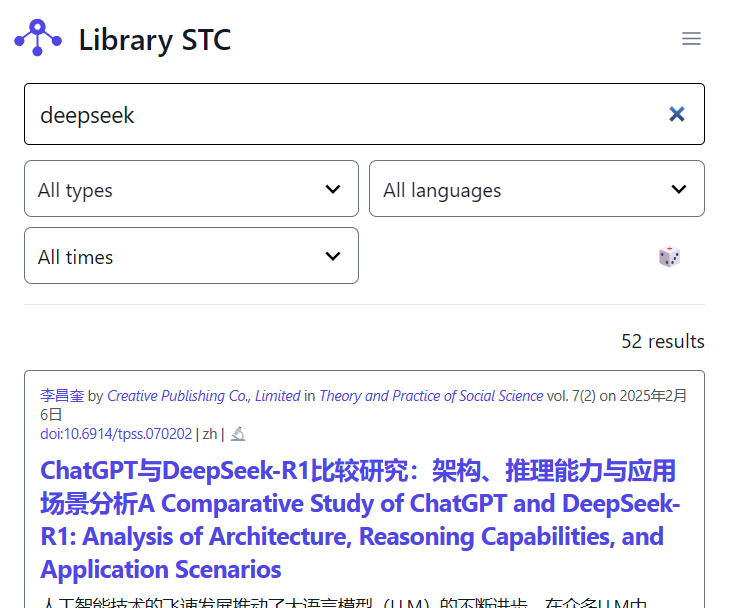This screenshot has width=731, height=608.
Task: Open doi:10.6914/tpss.070202 link
Action: click(x=116, y=434)
